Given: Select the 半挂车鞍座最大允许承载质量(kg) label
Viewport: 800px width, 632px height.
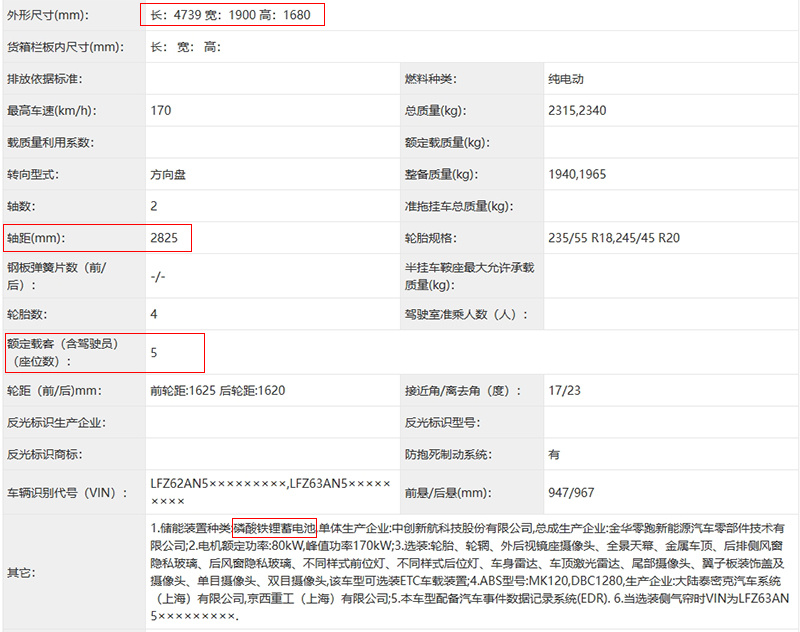Looking at the screenshot, I should pos(469,276).
